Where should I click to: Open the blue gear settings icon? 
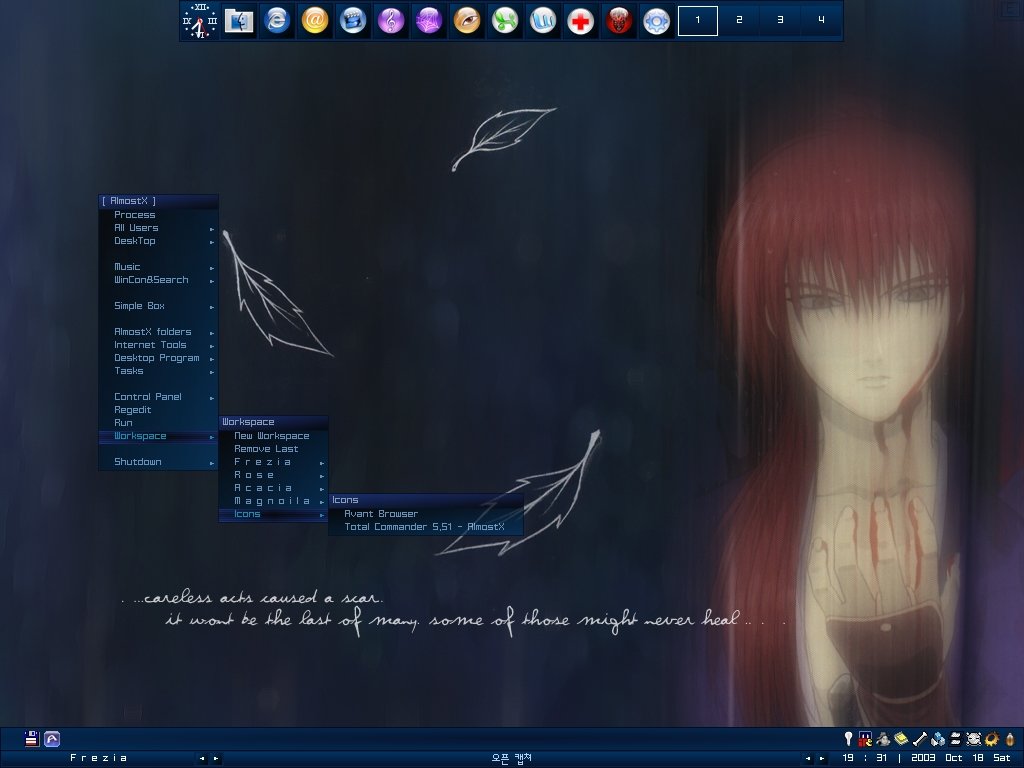coord(656,20)
